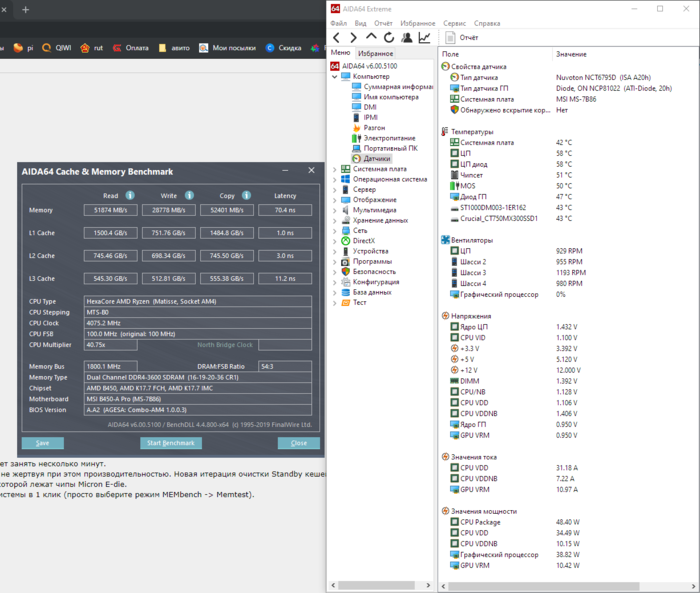This screenshot has height=593, width=700.
Task: Open авито bookmark in browser
Action: [174, 48]
